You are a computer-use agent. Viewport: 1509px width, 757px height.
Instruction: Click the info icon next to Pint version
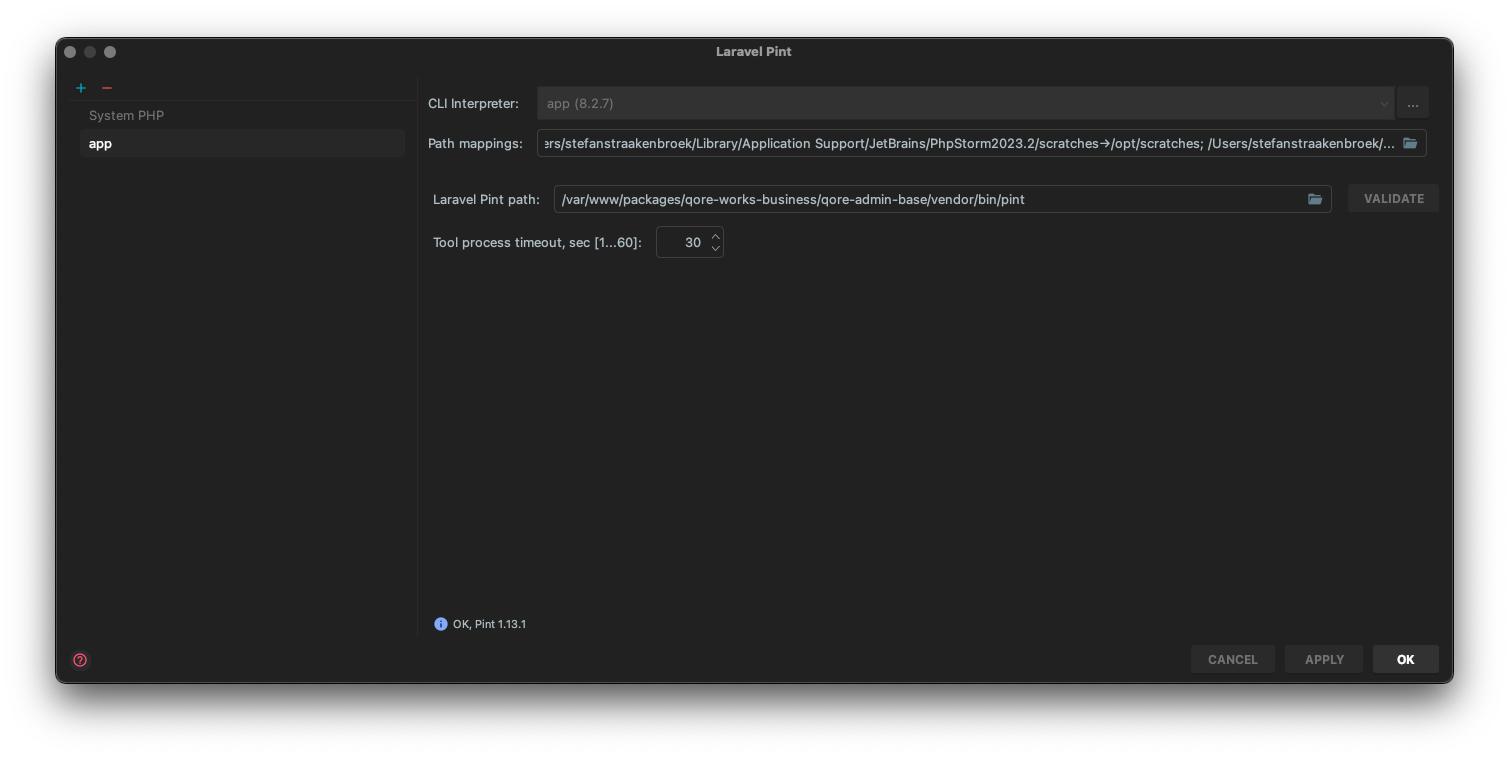pyautogui.click(x=441, y=623)
